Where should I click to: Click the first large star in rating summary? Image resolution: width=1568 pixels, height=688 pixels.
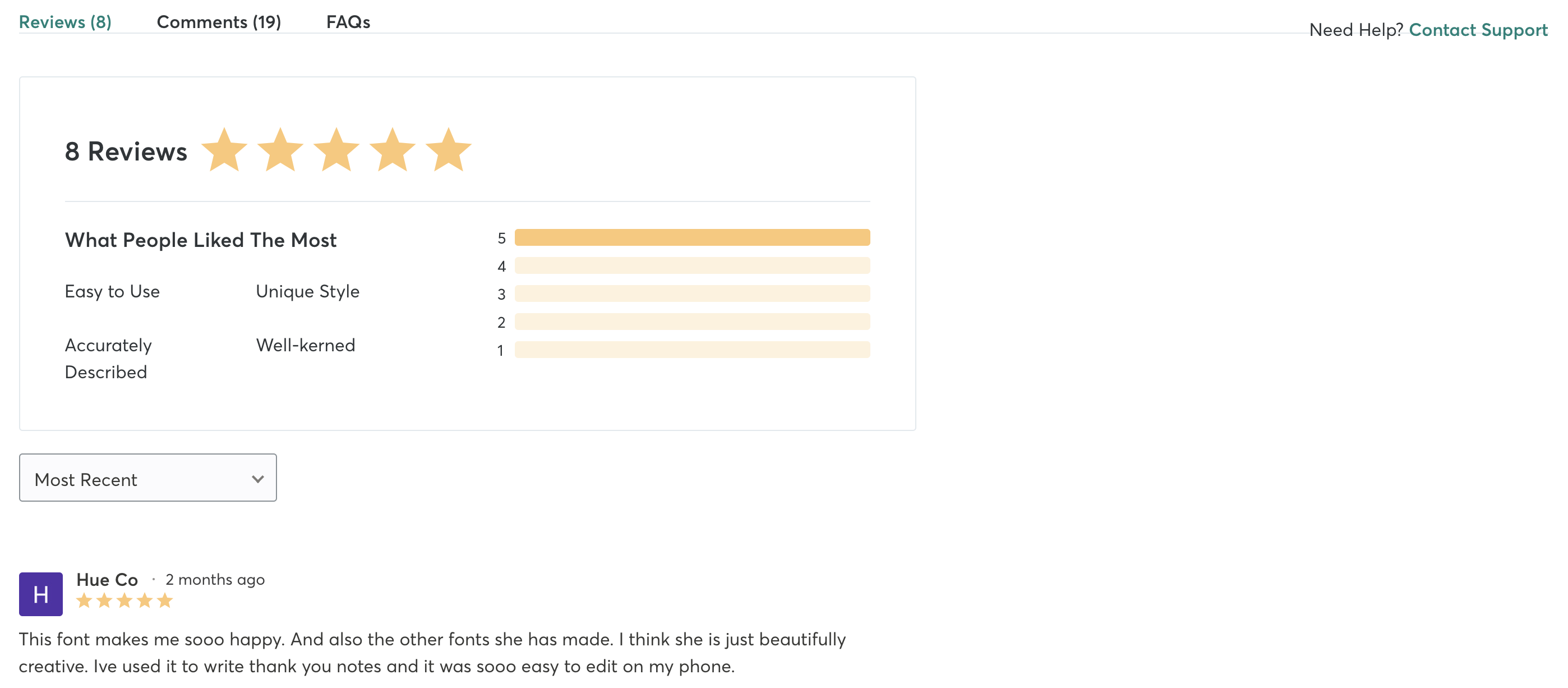(x=224, y=150)
